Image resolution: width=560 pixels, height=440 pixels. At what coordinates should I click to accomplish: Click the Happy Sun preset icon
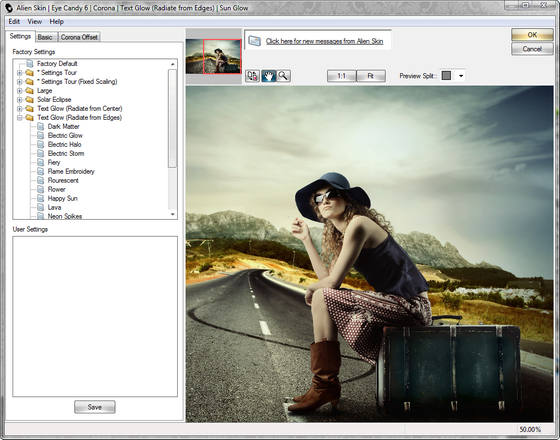(41, 198)
